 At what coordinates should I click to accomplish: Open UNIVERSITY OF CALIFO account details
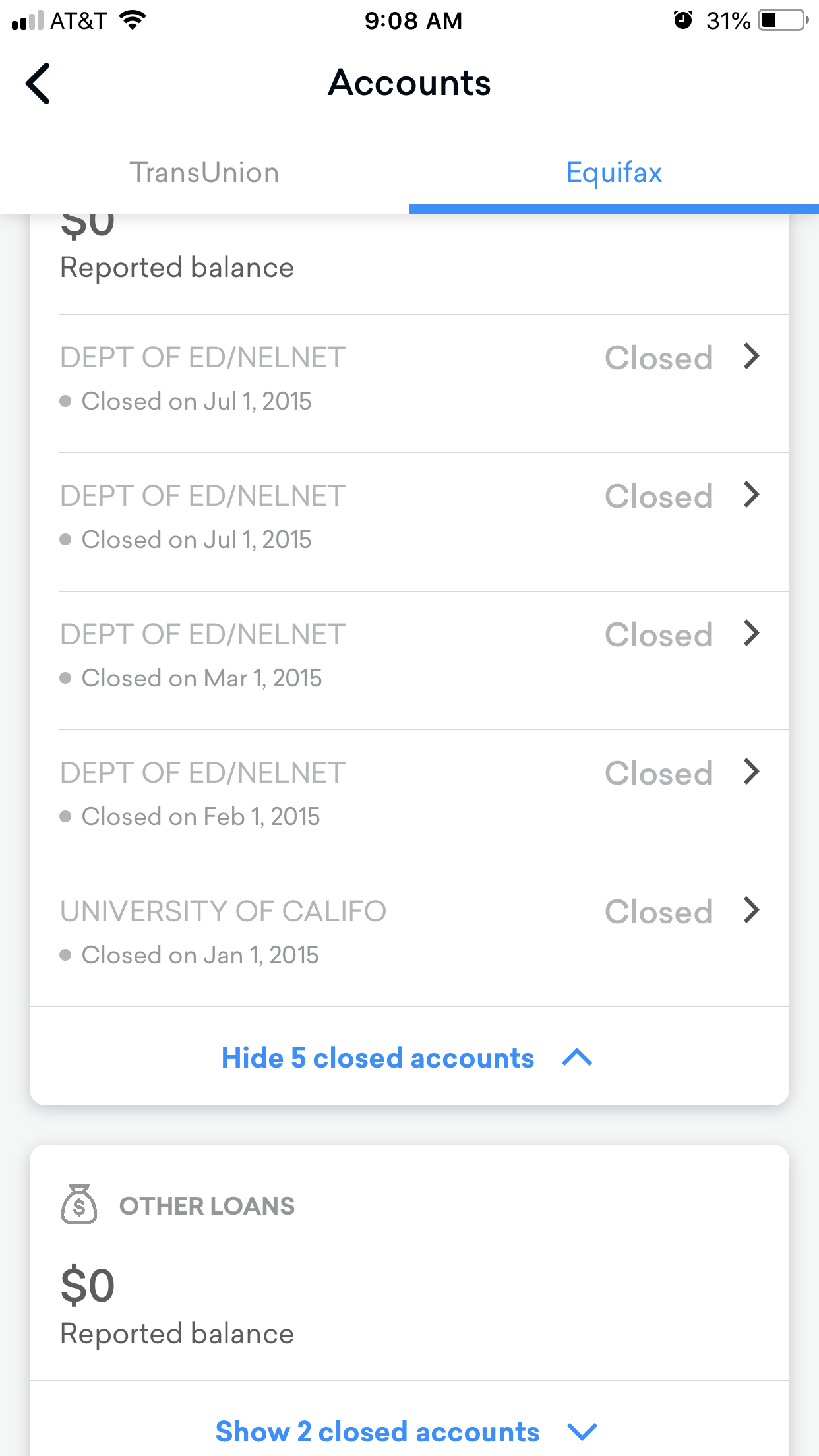(223, 912)
